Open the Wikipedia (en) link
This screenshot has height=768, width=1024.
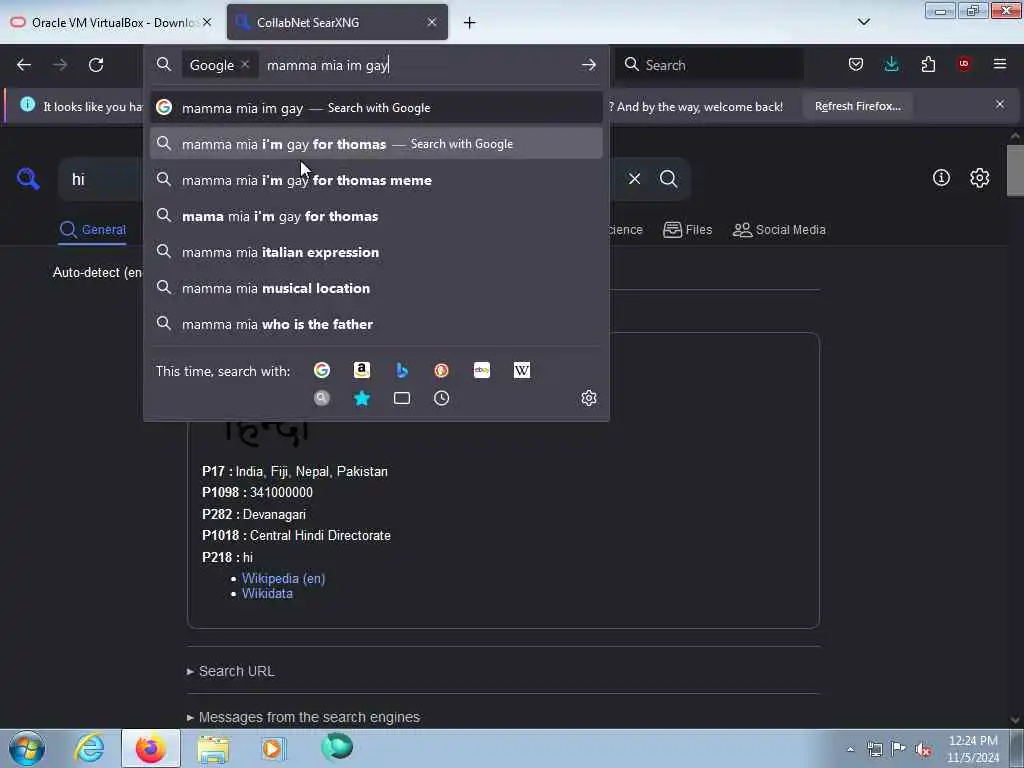pyautogui.click(x=283, y=578)
